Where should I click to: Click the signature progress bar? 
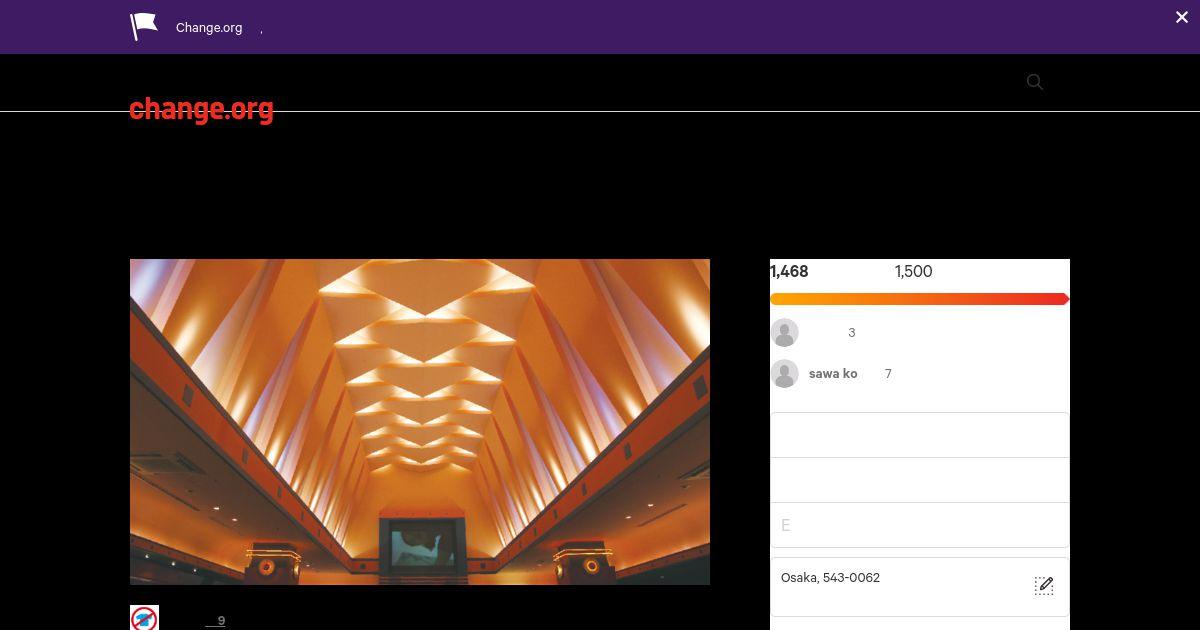point(920,299)
